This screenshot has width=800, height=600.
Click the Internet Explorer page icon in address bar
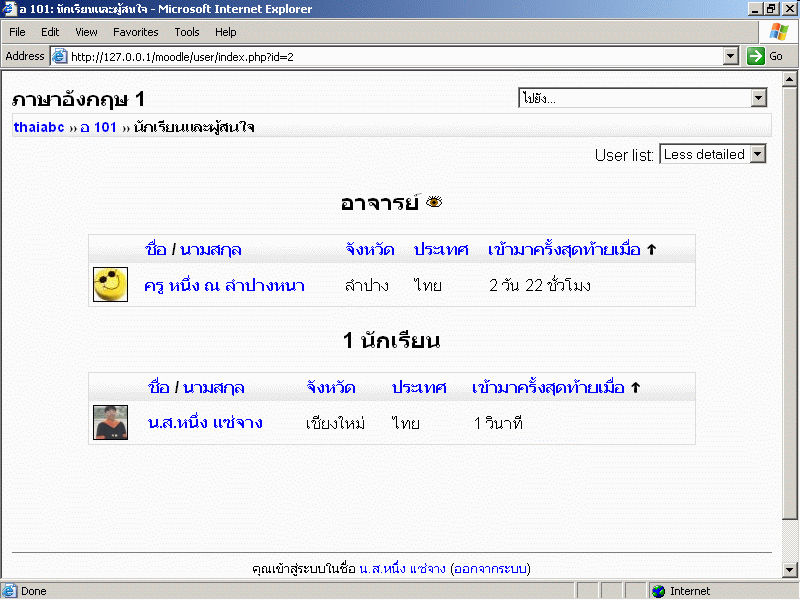[x=59, y=56]
